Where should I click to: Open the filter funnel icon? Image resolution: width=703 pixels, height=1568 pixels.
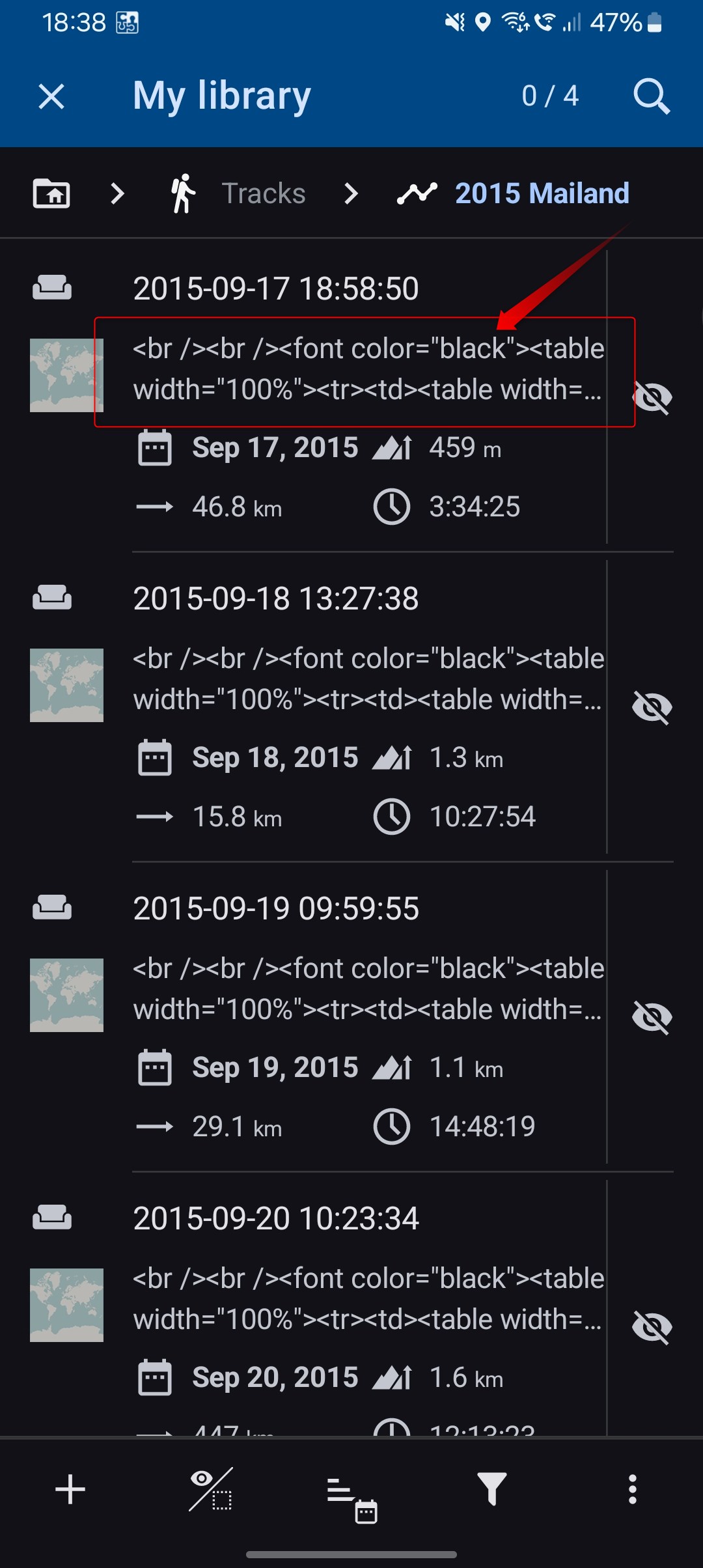point(492,1489)
